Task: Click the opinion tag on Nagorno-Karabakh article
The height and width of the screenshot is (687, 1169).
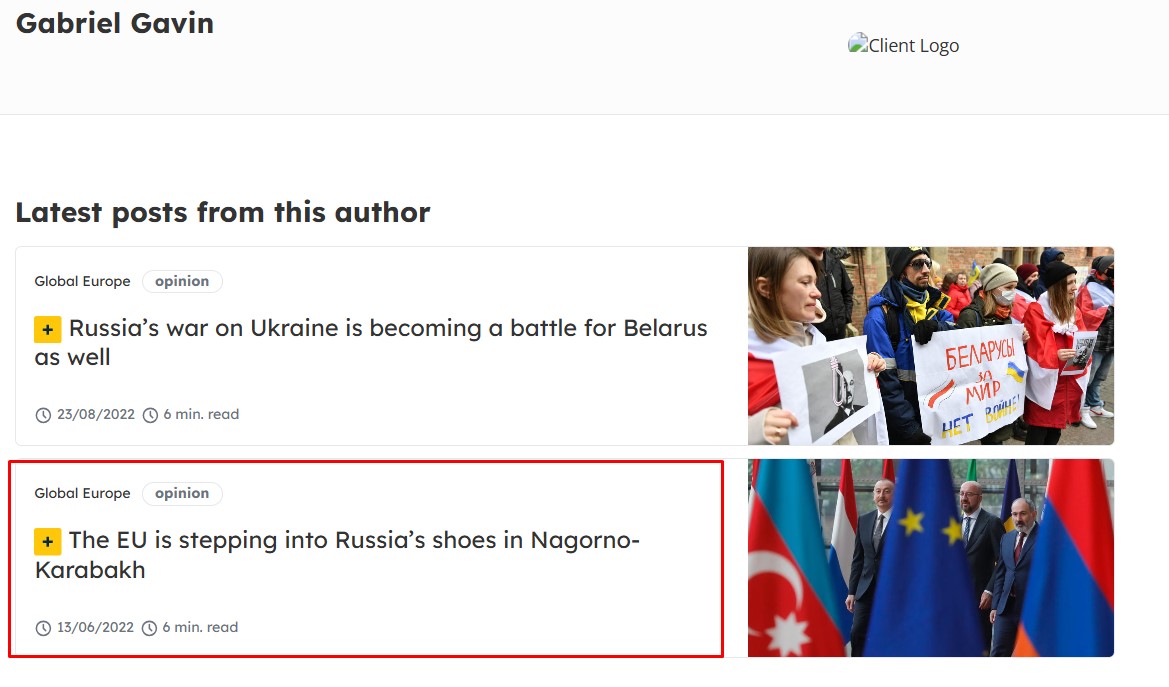Action: (x=182, y=493)
